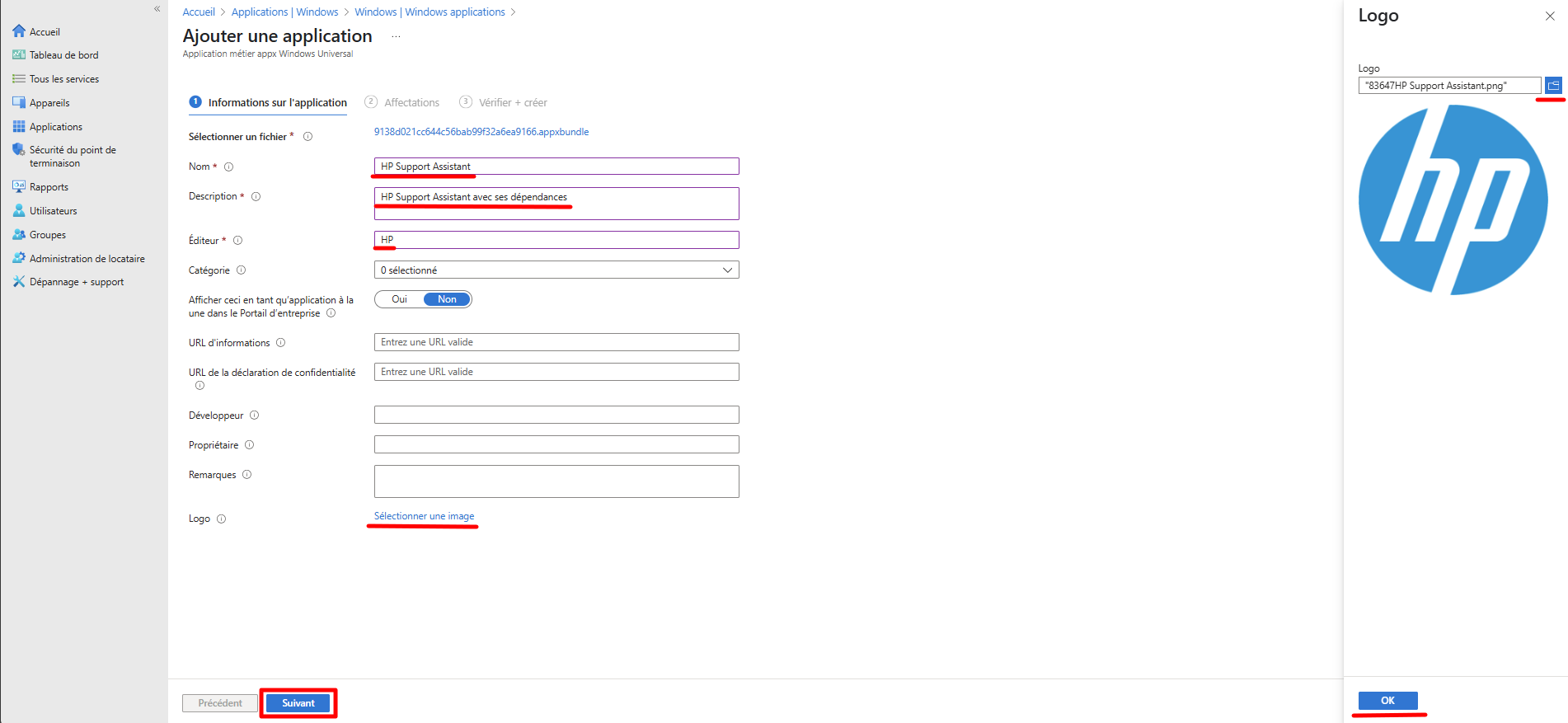Click the Accueil home icon in sidebar
This screenshot has height=723, width=1568.
click(x=19, y=31)
